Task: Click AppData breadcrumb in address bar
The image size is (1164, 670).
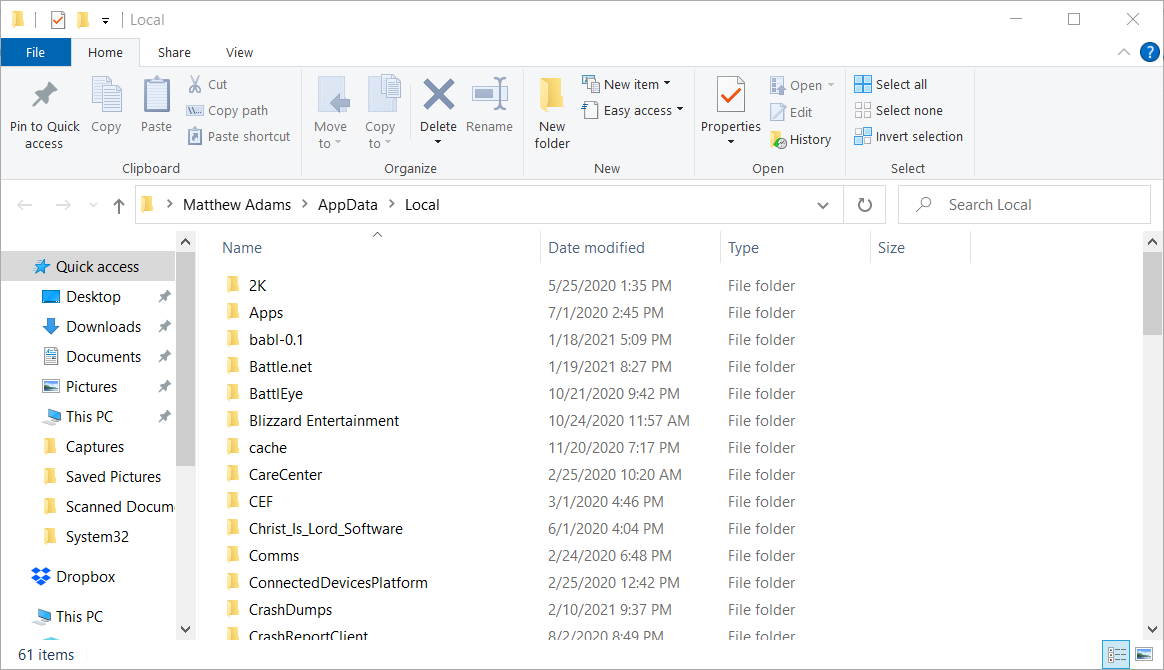Action: click(x=347, y=205)
